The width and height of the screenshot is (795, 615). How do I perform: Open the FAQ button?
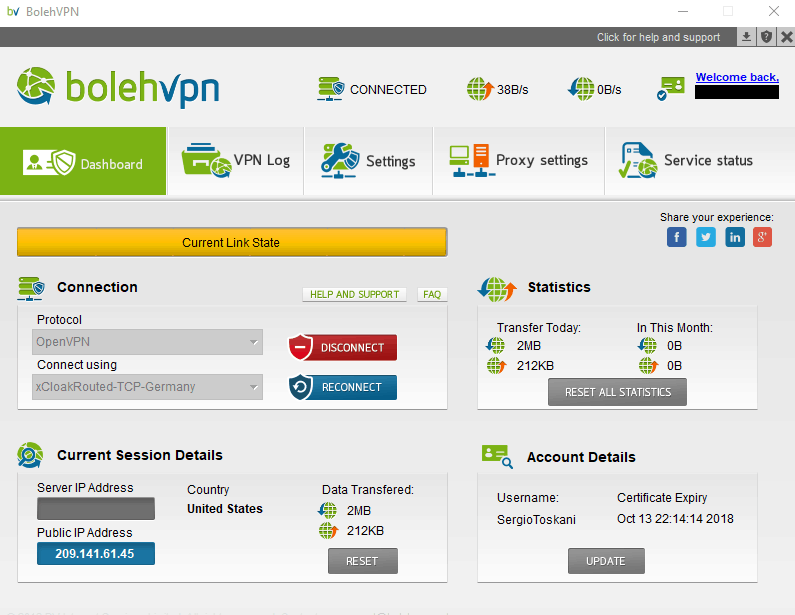pos(432,295)
